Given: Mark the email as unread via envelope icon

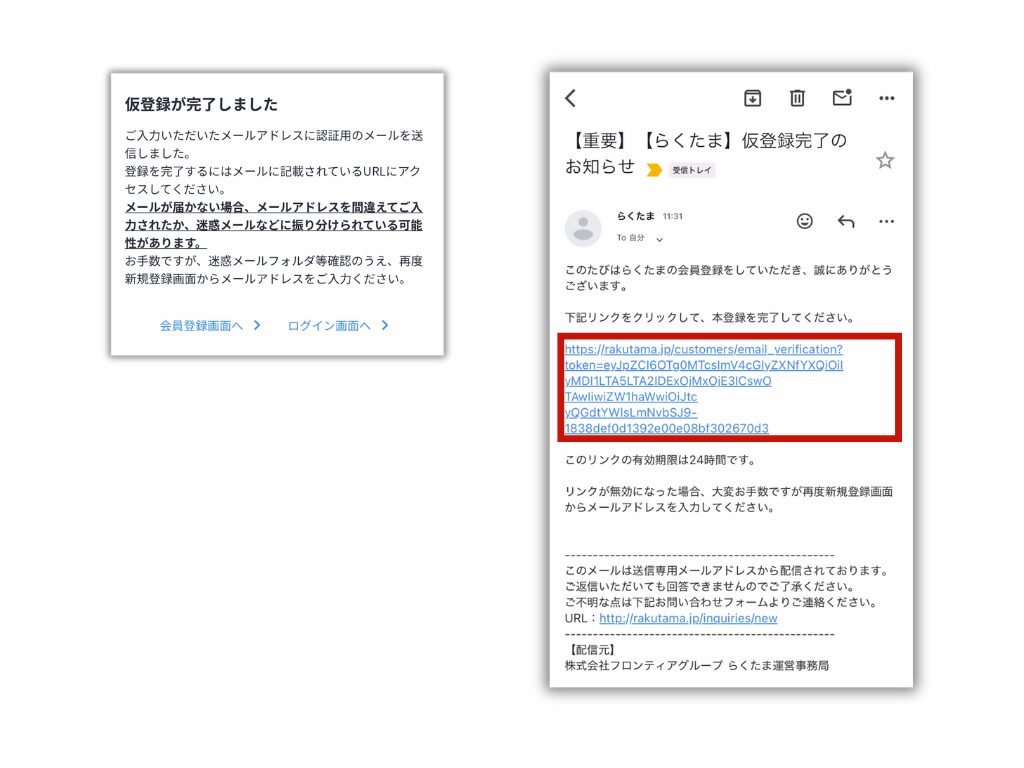Looking at the screenshot, I should point(842,98).
